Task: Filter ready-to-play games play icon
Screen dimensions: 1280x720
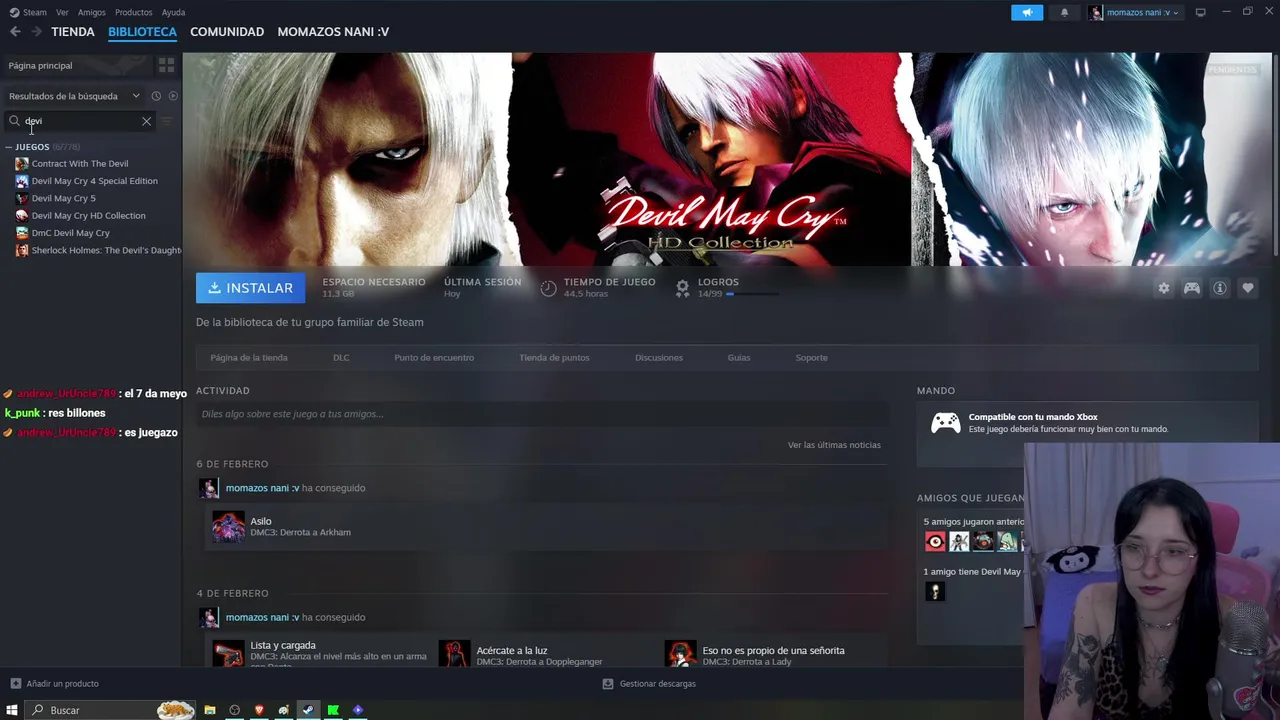Action: [173, 96]
